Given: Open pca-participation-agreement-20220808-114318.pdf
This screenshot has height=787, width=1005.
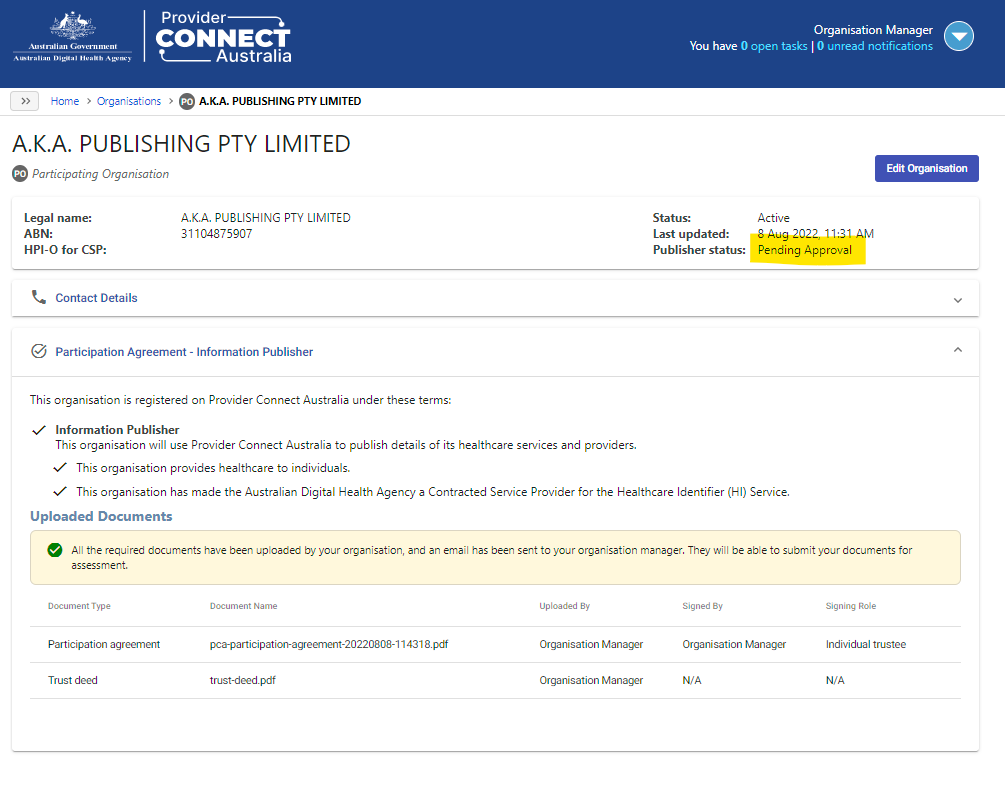Looking at the screenshot, I should tap(332, 644).
